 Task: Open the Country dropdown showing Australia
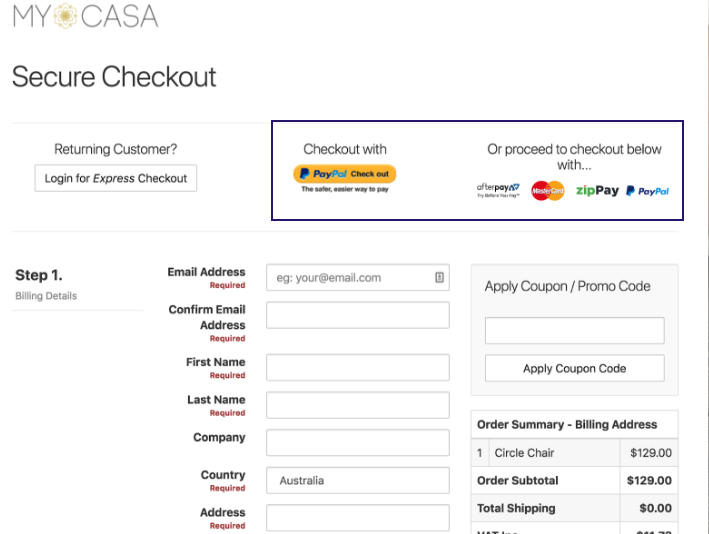358,480
